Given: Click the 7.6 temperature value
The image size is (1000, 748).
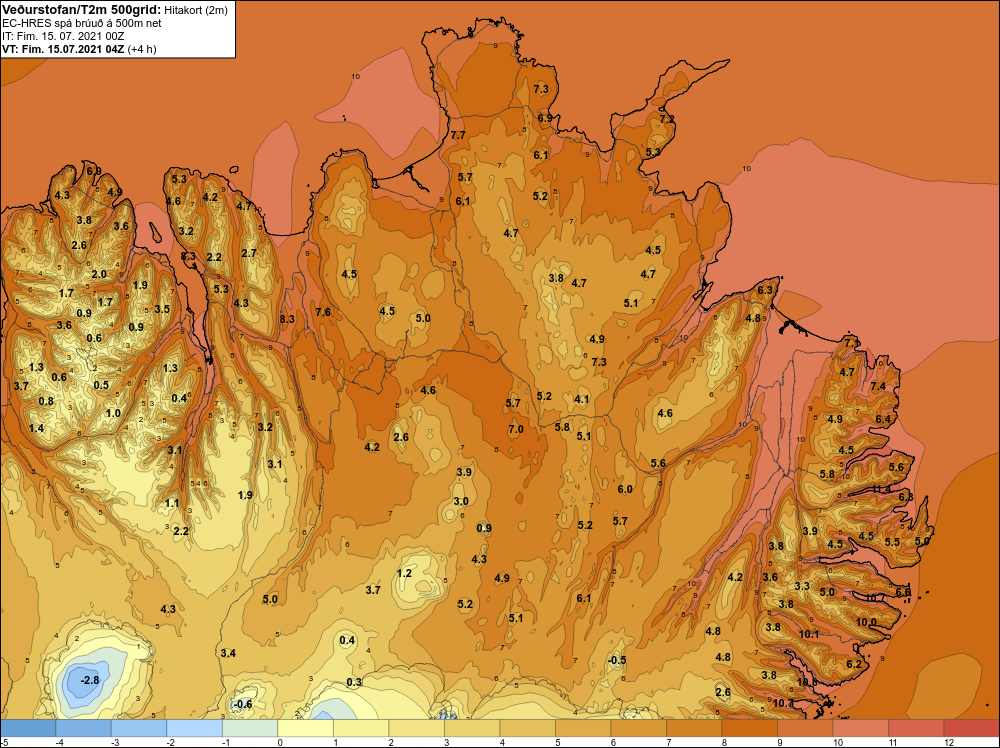Looking at the screenshot, I should [x=323, y=312].
